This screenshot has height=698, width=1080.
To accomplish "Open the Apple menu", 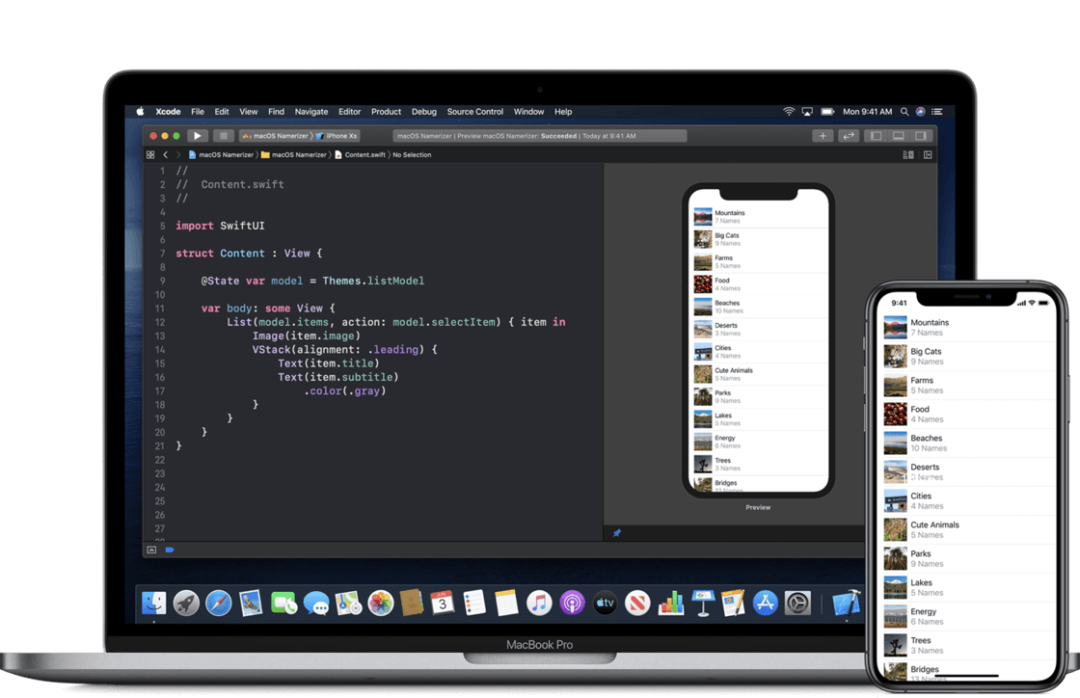I will (x=140, y=112).
